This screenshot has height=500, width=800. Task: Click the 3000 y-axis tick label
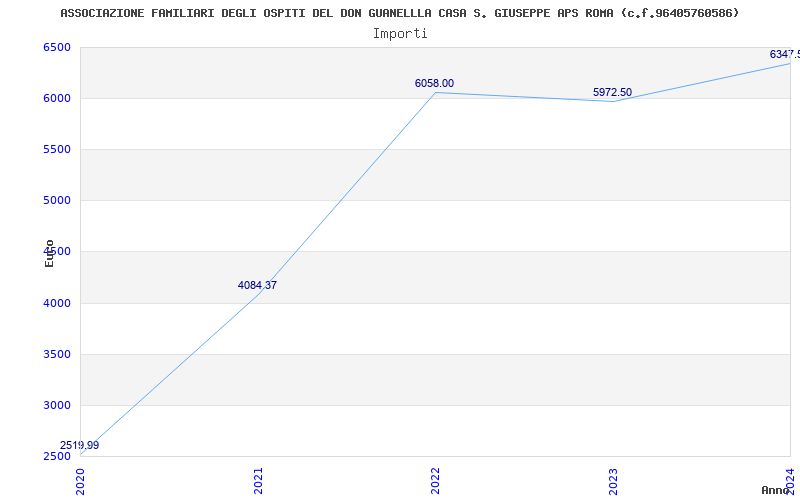(57, 405)
